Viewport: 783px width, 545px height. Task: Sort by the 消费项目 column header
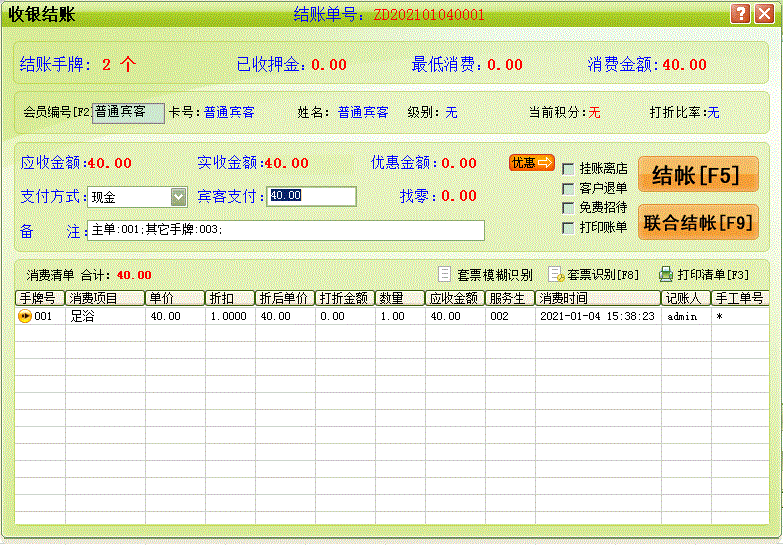click(x=105, y=298)
